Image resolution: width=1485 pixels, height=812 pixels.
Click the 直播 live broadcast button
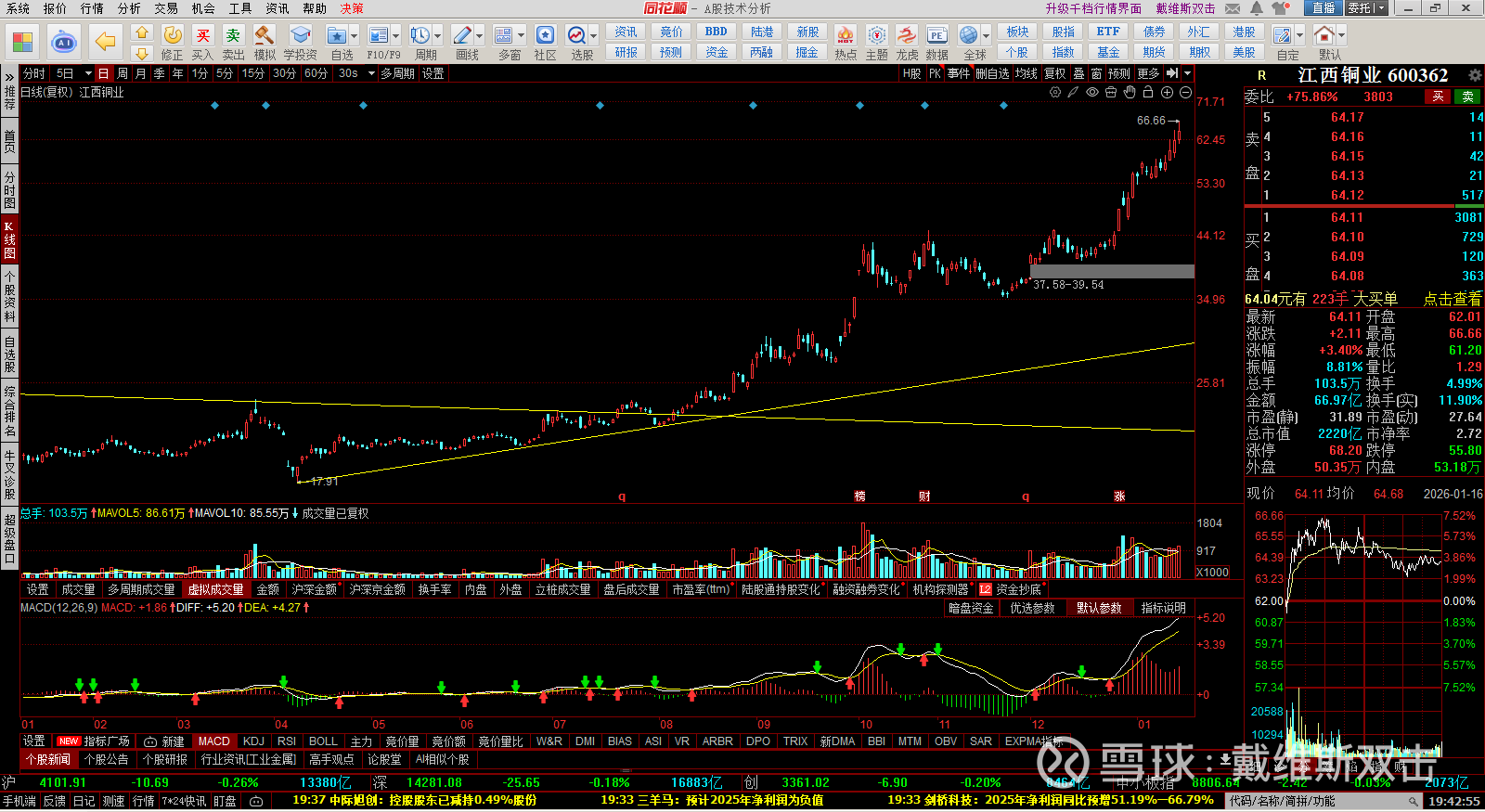coord(1324,7)
